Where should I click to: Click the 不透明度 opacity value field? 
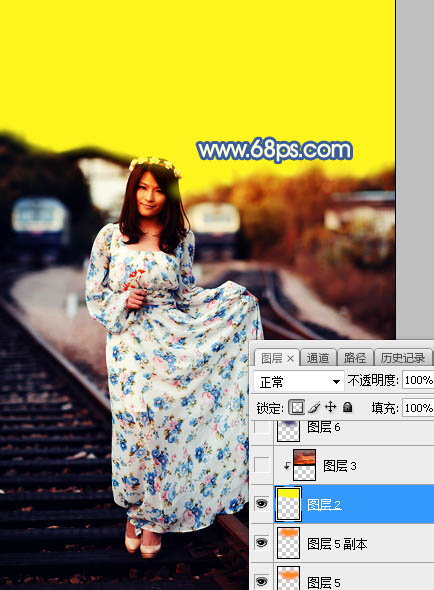(x=418, y=380)
